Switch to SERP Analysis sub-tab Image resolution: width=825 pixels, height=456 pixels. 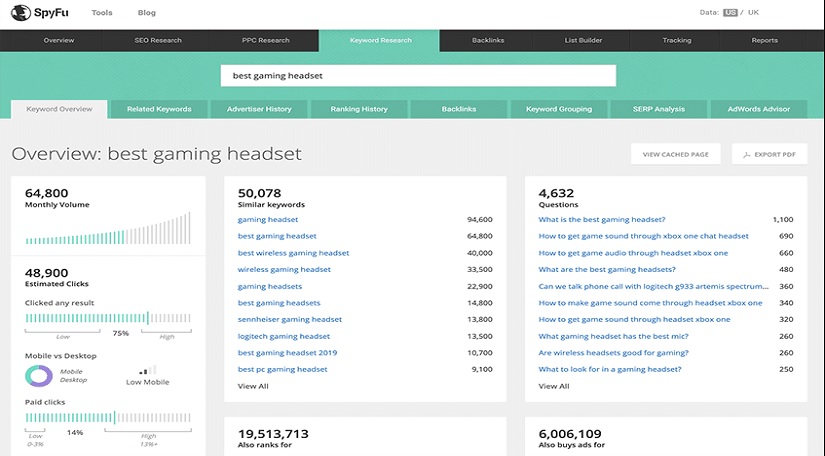pos(659,109)
